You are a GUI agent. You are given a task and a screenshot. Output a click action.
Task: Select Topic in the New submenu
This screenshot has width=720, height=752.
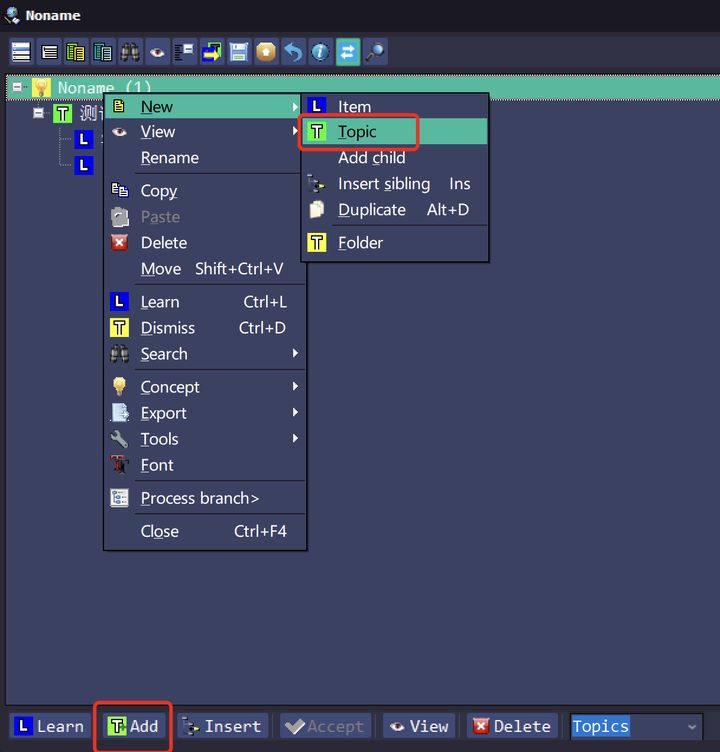[395, 131]
